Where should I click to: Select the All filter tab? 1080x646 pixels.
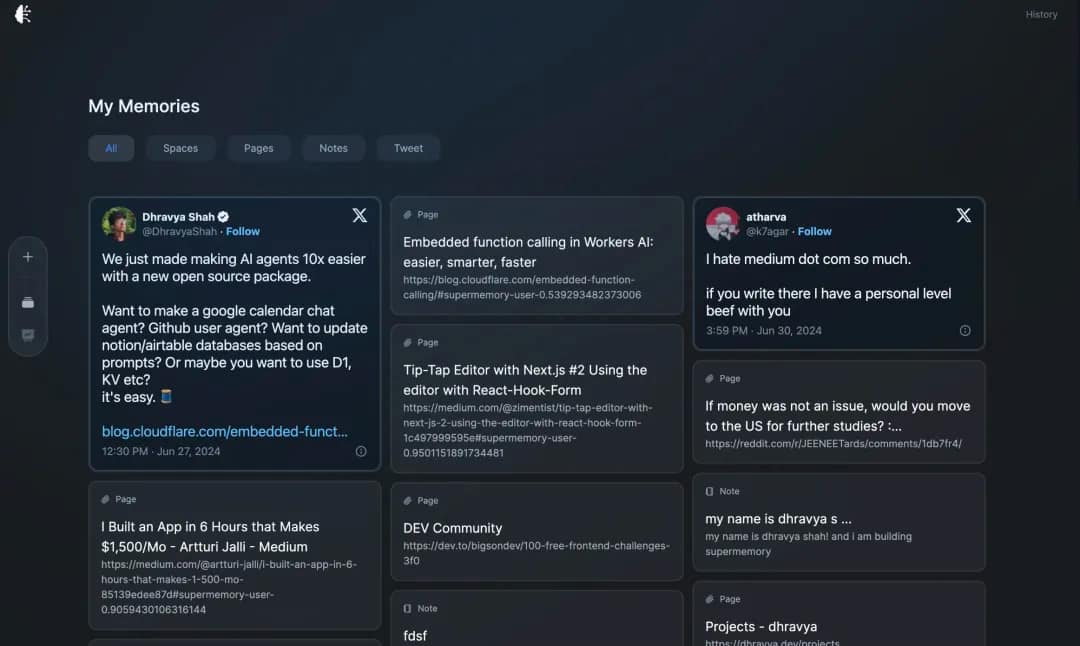pos(111,148)
